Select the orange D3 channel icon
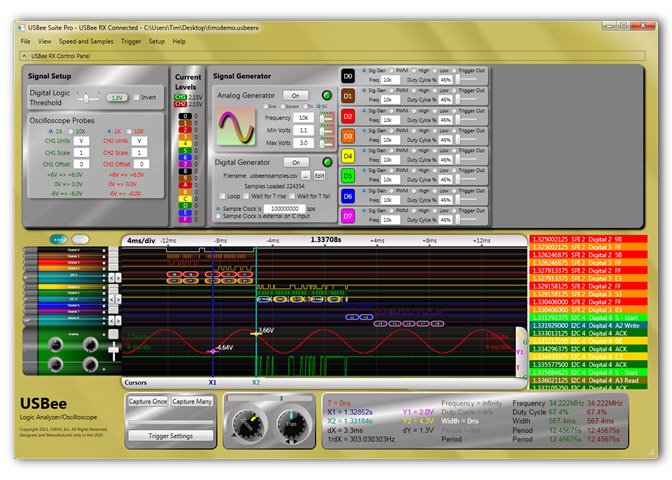The image size is (672, 480). (348, 136)
